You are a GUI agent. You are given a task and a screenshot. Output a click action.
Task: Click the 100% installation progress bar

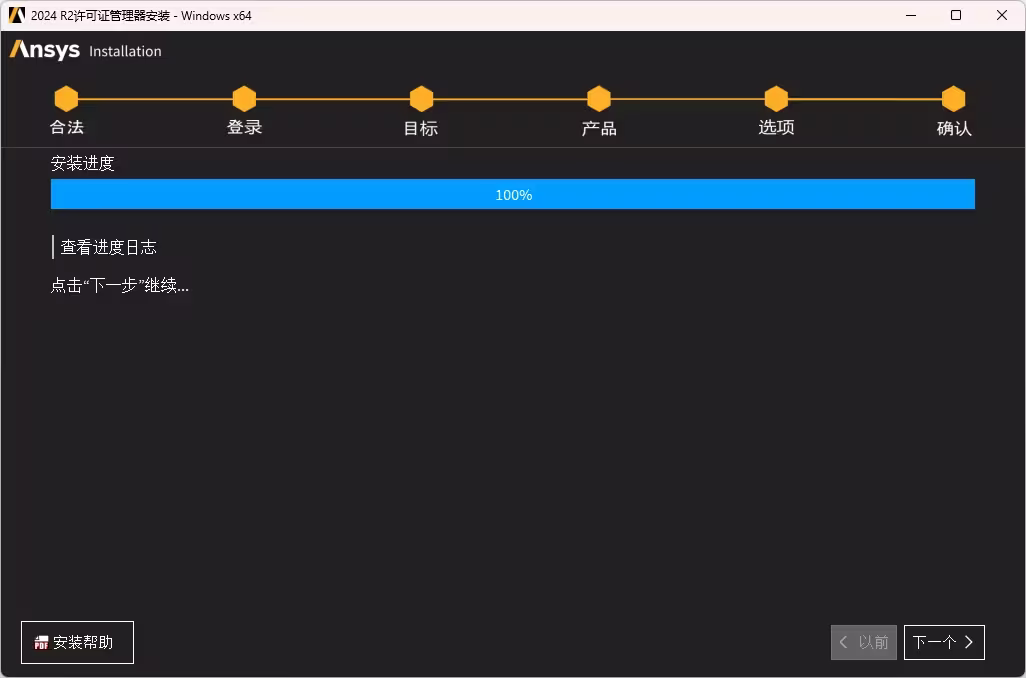click(513, 194)
